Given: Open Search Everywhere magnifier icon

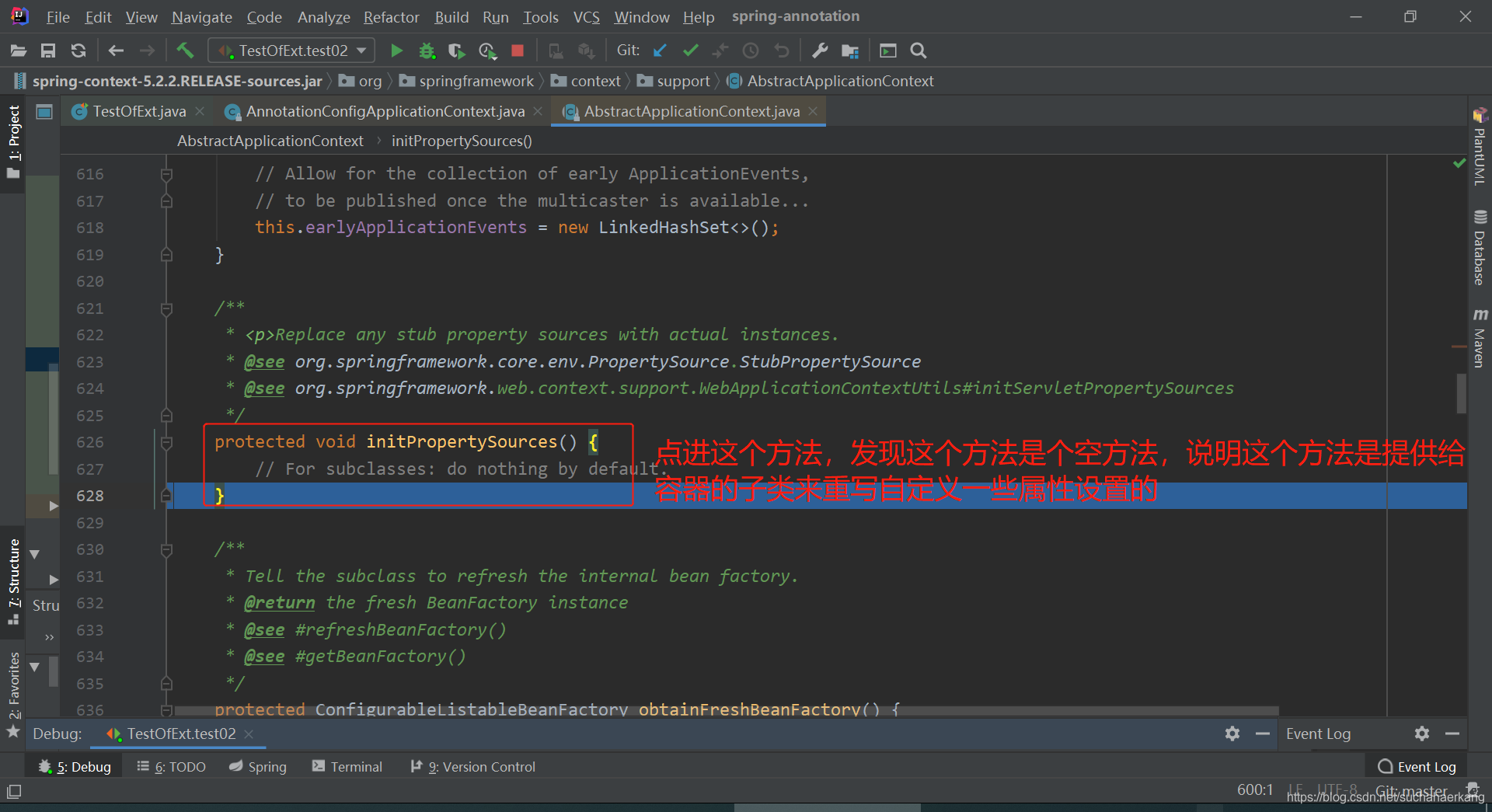Looking at the screenshot, I should click(x=919, y=51).
